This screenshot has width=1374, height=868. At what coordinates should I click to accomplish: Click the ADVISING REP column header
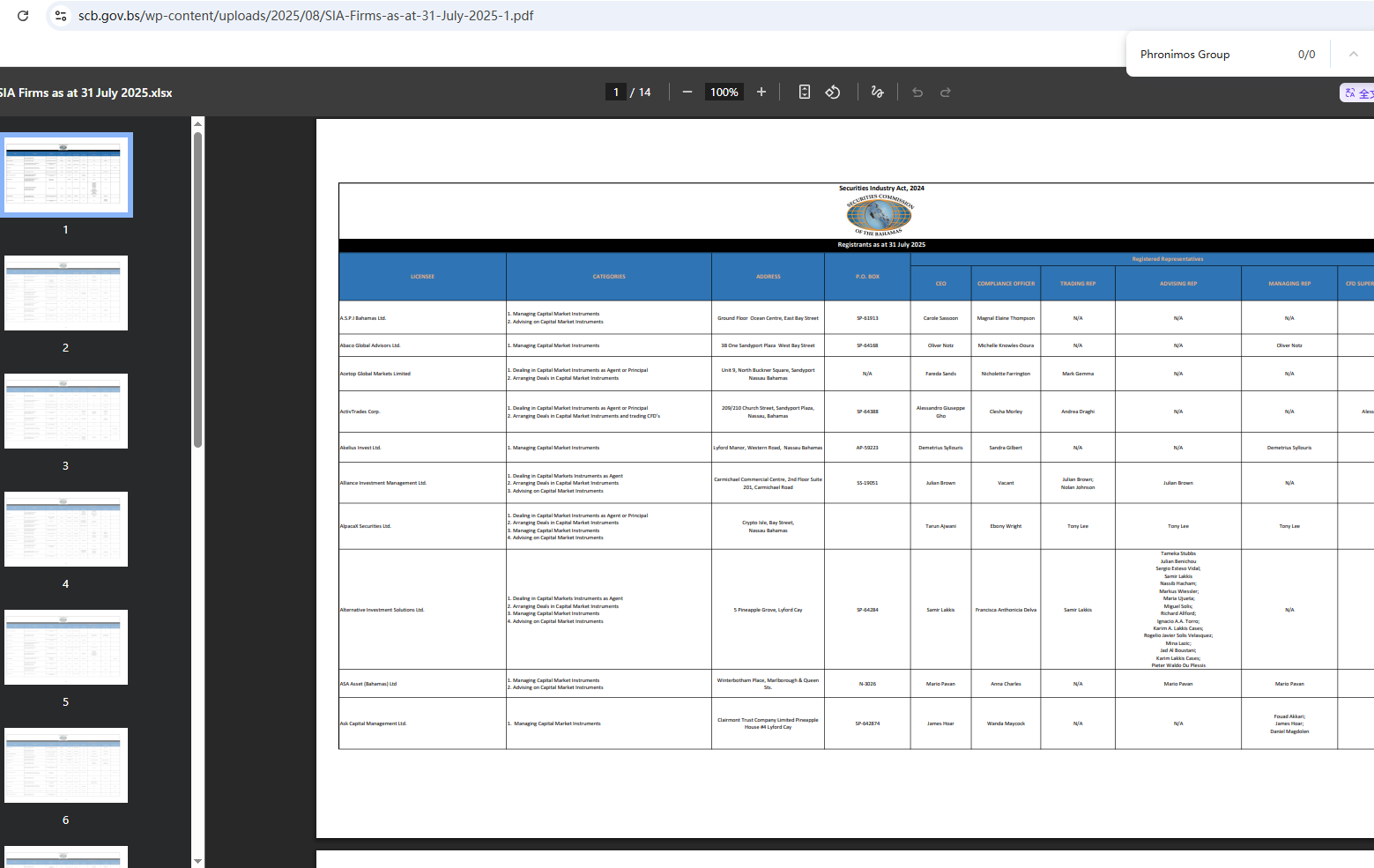click(1178, 284)
